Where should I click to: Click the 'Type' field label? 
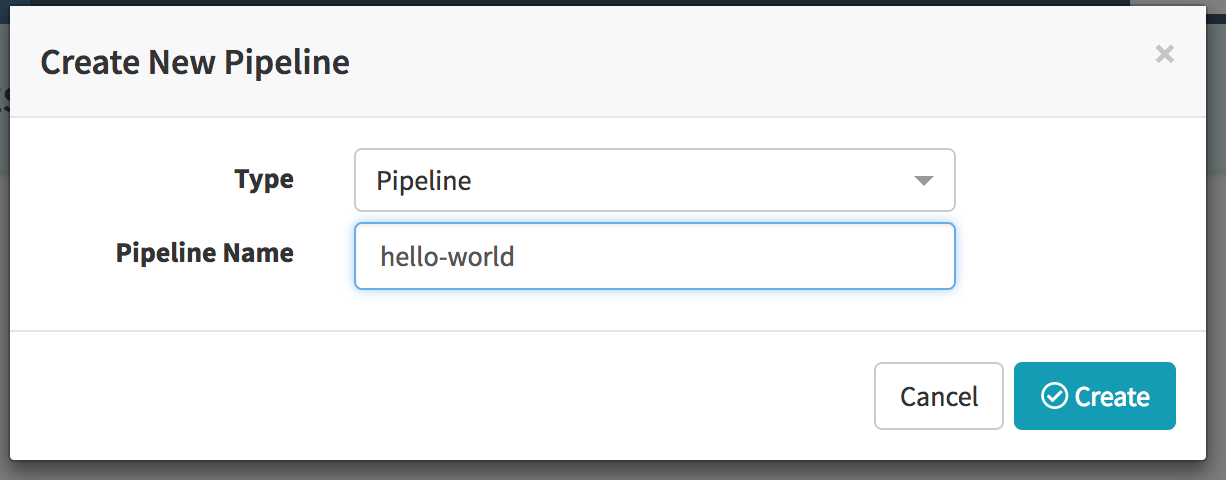pos(264,179)
